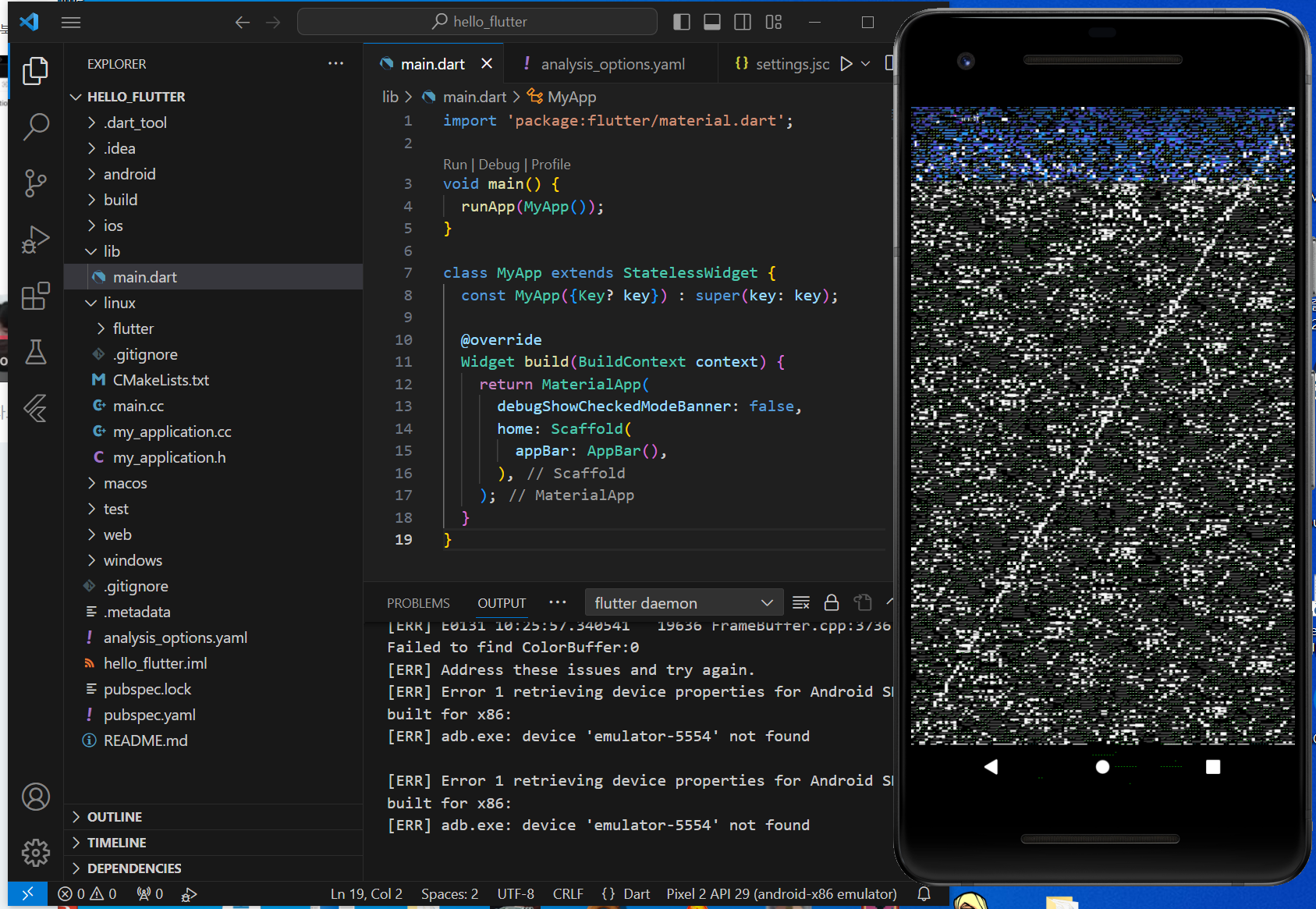Open my_application.cc in the linux folder
This screenshot has width=1316, height=909.
tap(213, 431)
